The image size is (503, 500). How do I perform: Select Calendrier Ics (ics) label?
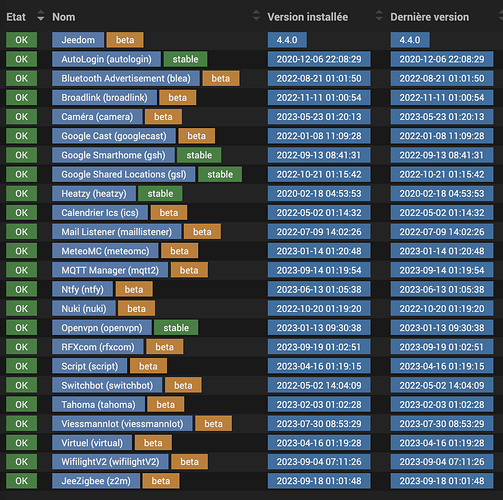[100, 213]
